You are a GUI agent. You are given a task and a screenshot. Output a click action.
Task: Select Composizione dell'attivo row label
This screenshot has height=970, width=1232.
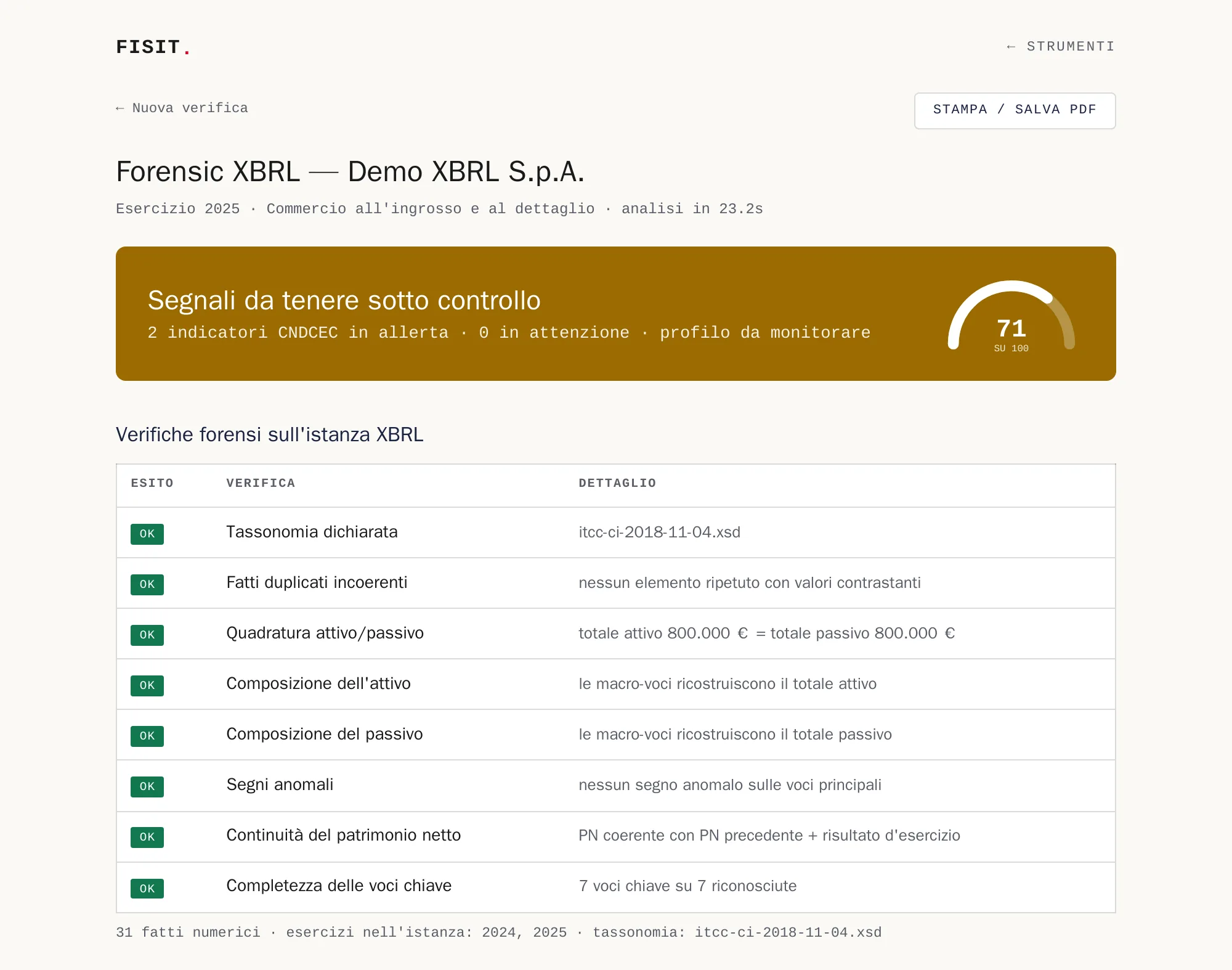[x=318, y=683]
